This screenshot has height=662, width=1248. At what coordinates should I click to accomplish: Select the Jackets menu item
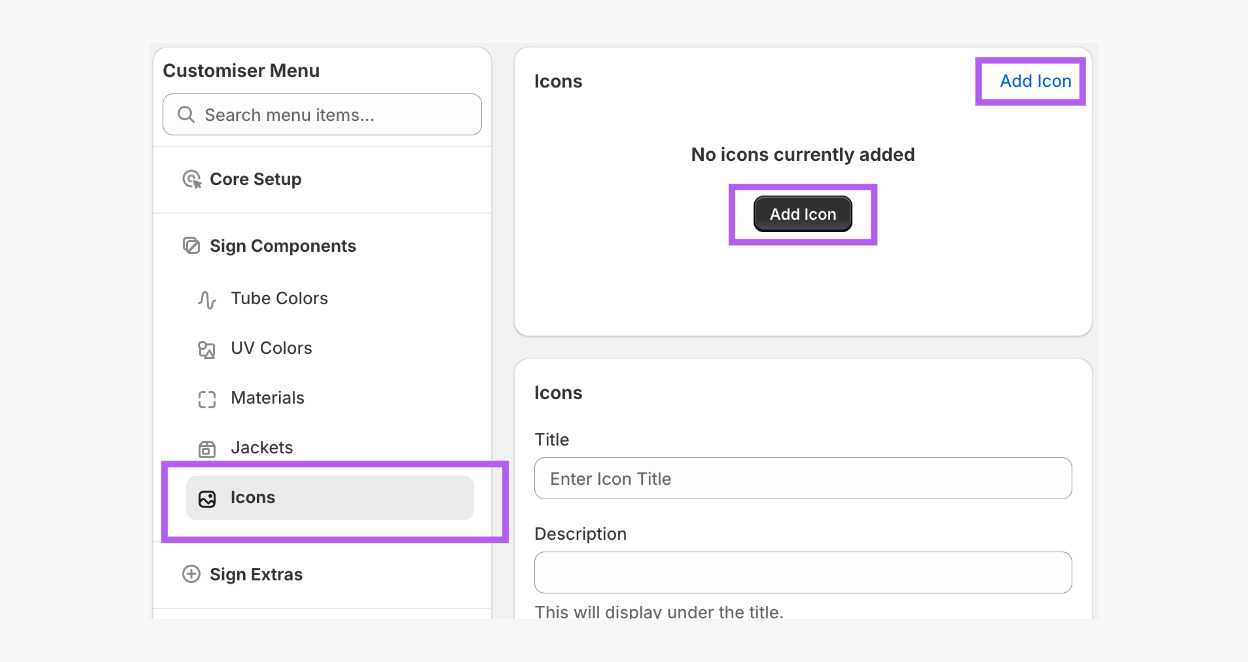(x=262, y=448)
